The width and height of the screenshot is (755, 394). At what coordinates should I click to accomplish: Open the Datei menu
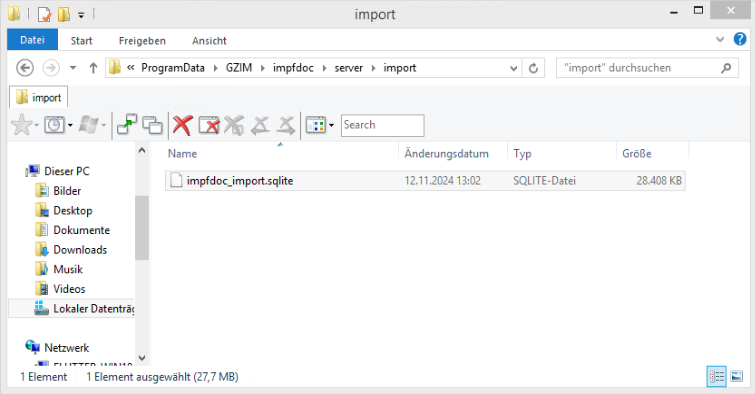click(x=32, y=40)
